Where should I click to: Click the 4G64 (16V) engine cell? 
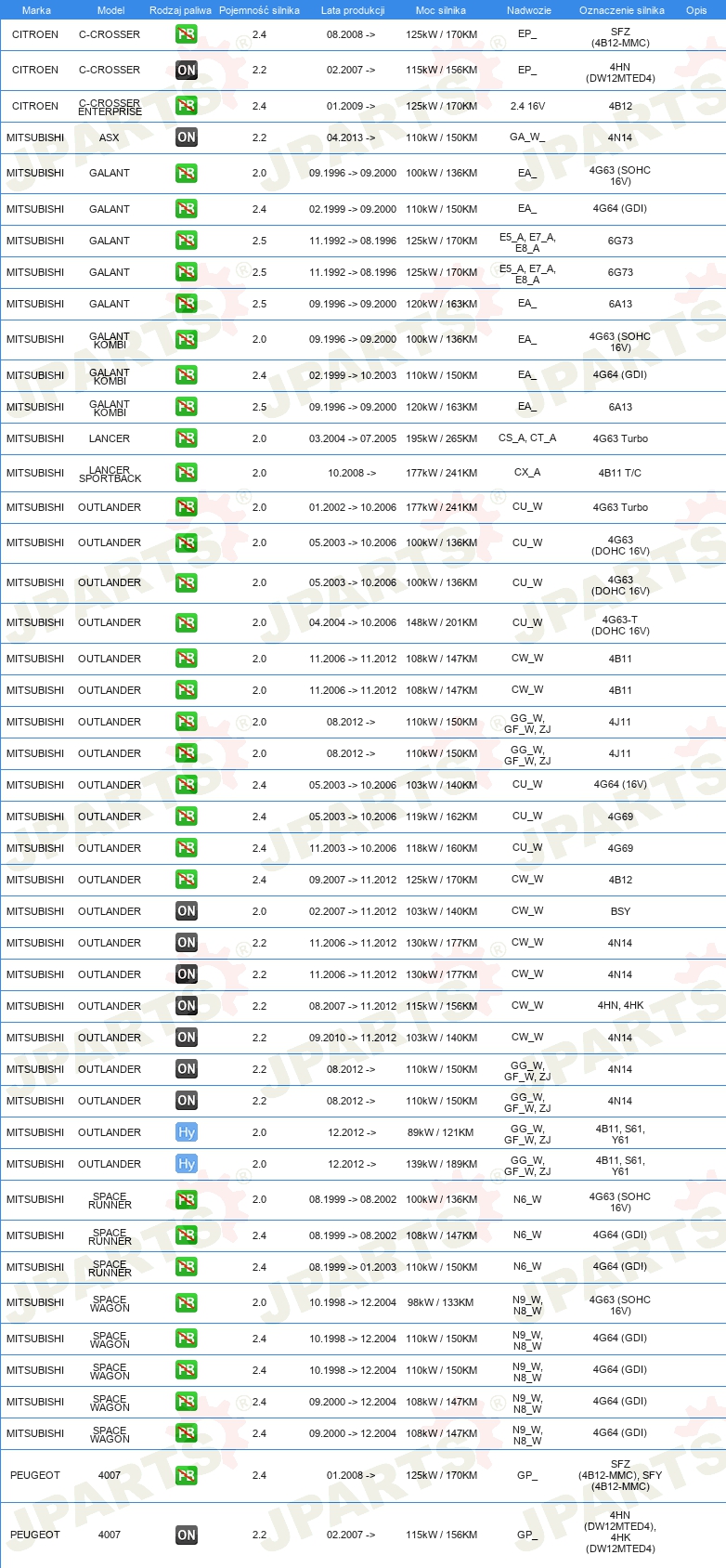[x=620, y=785]
